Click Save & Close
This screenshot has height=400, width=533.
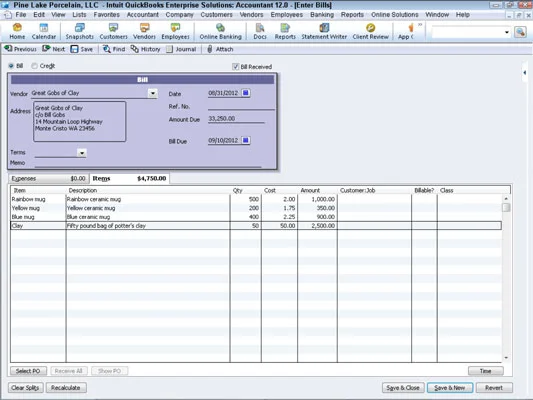[403, 387]
